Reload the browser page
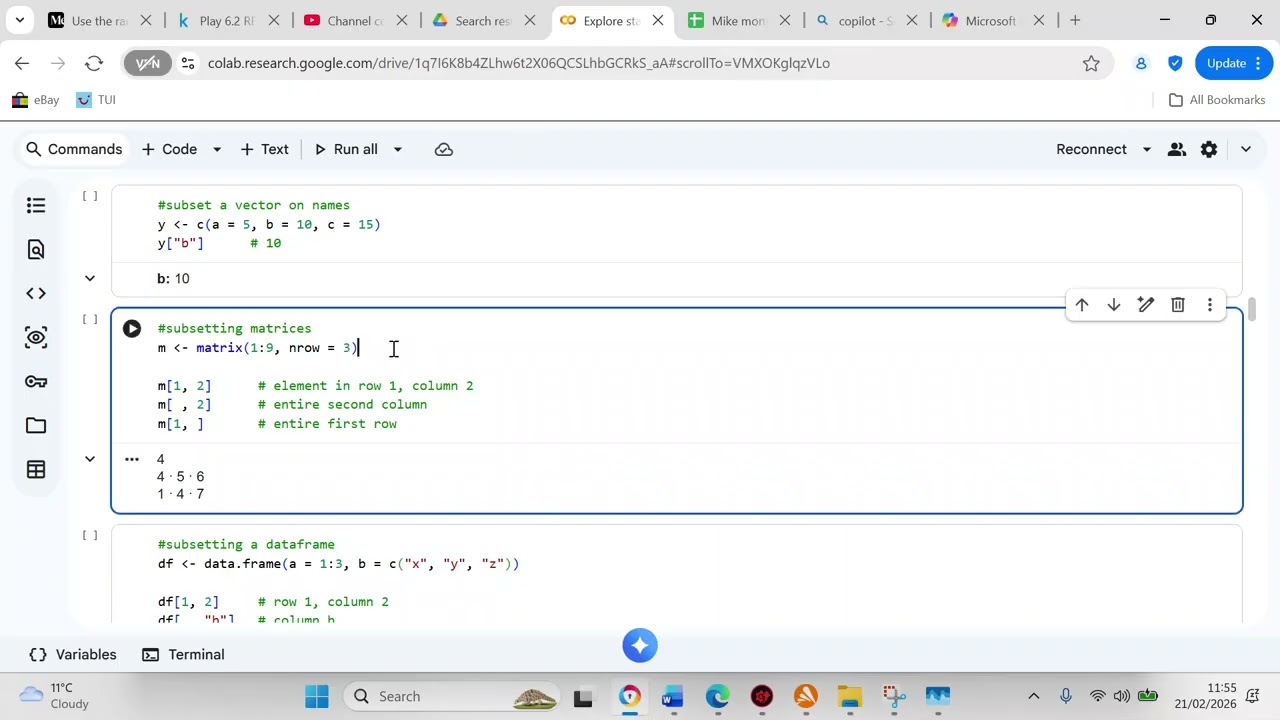1280x720 pixels. pyautogui.click(x=94, y=63)
